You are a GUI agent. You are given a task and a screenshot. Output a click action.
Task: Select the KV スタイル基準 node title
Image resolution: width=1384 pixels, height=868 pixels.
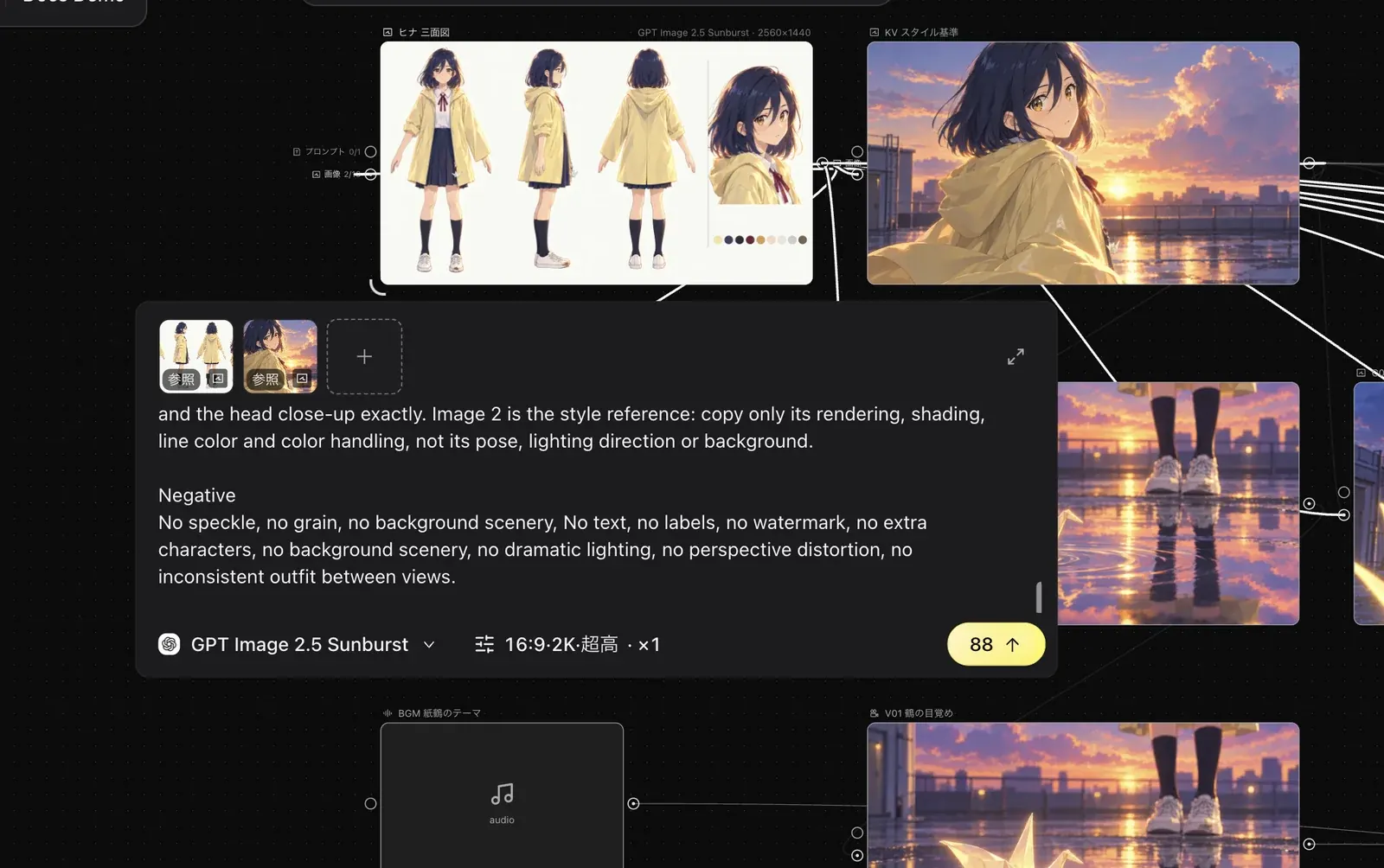pos(921,32)
